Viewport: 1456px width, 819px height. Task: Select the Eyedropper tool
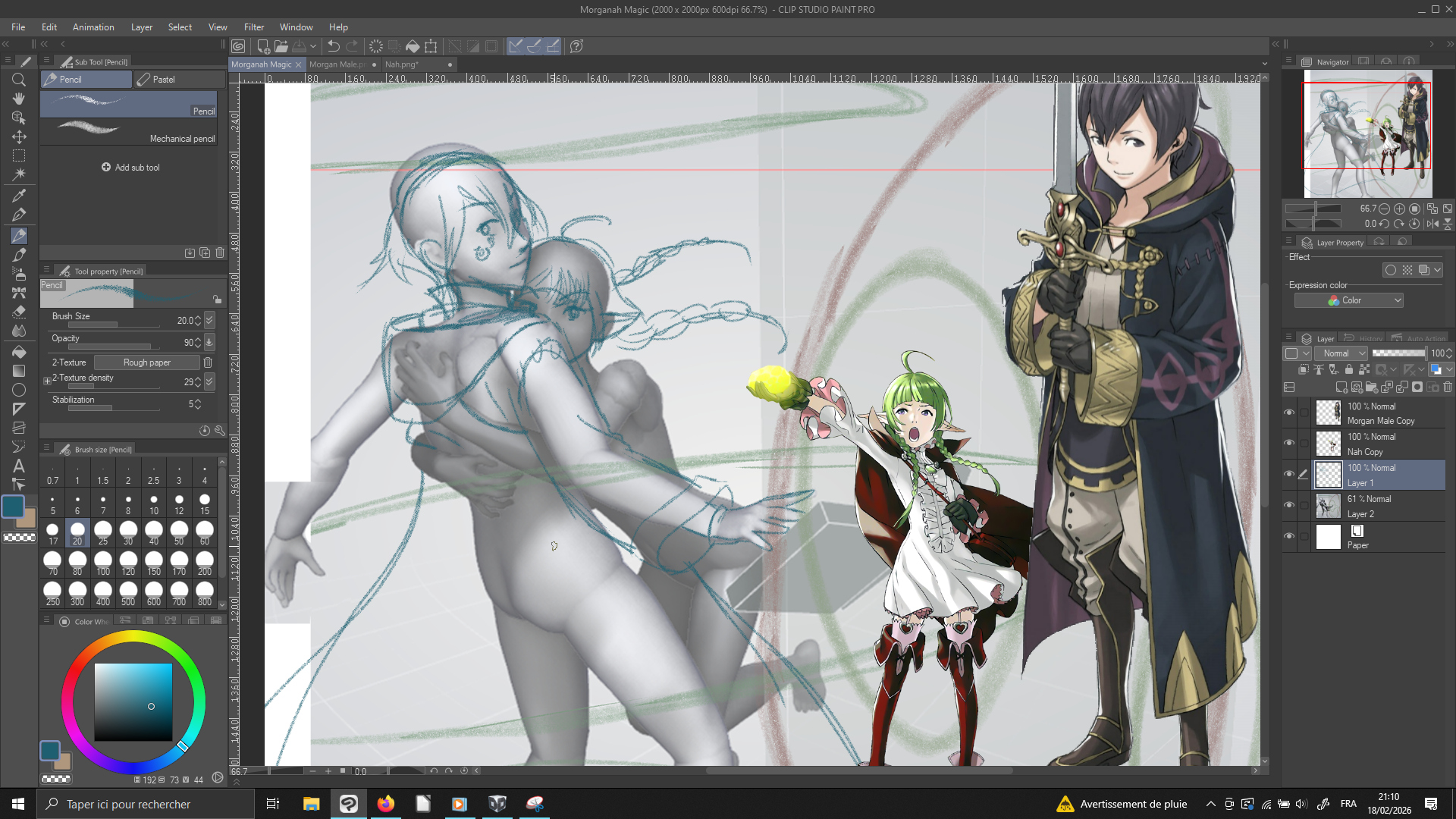(19, 196)
